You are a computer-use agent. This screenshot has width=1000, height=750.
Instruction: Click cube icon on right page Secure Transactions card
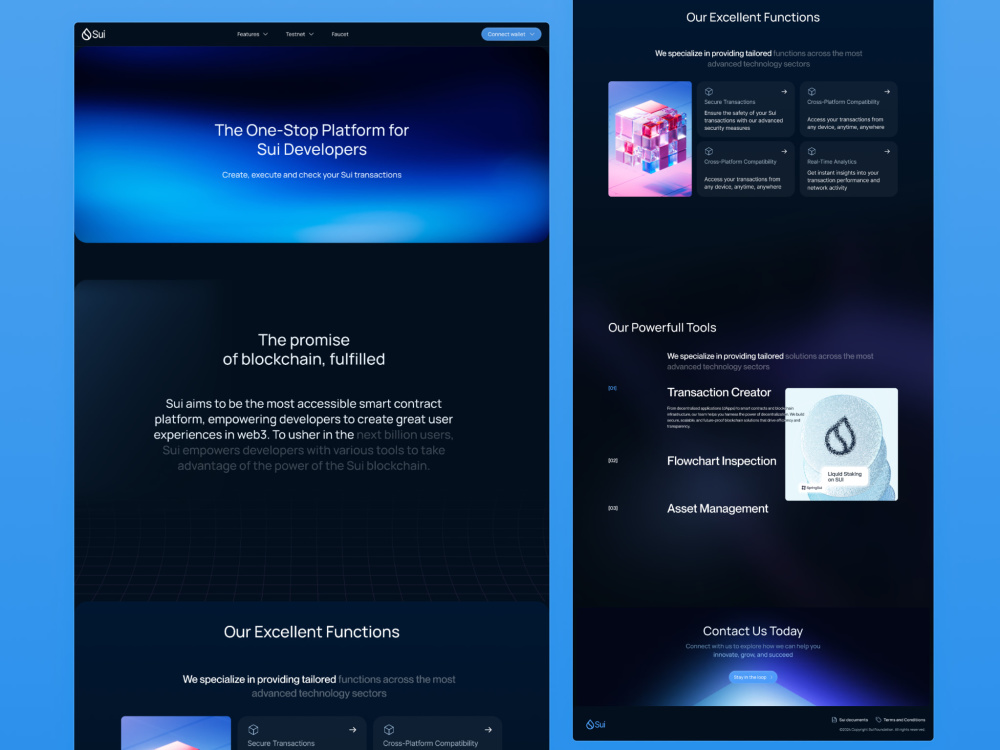pyautogui.click(x=709, y=92)
